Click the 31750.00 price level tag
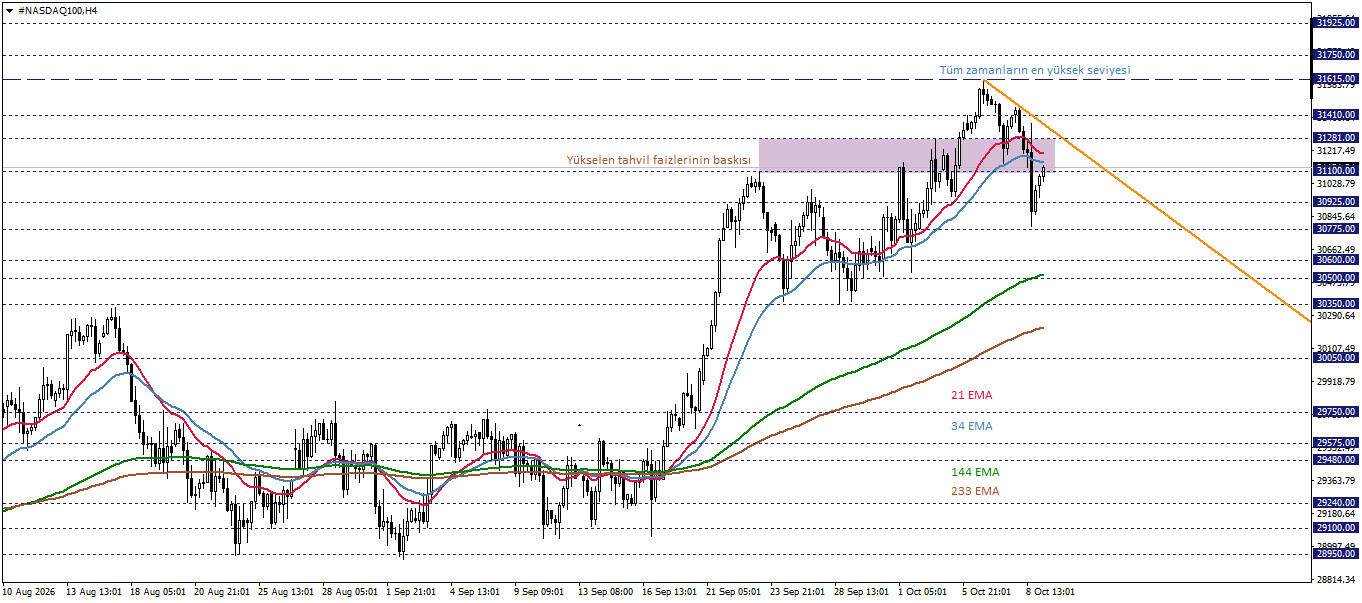The height and width of the screenshot is (603, 1362). click(1336, 55)
